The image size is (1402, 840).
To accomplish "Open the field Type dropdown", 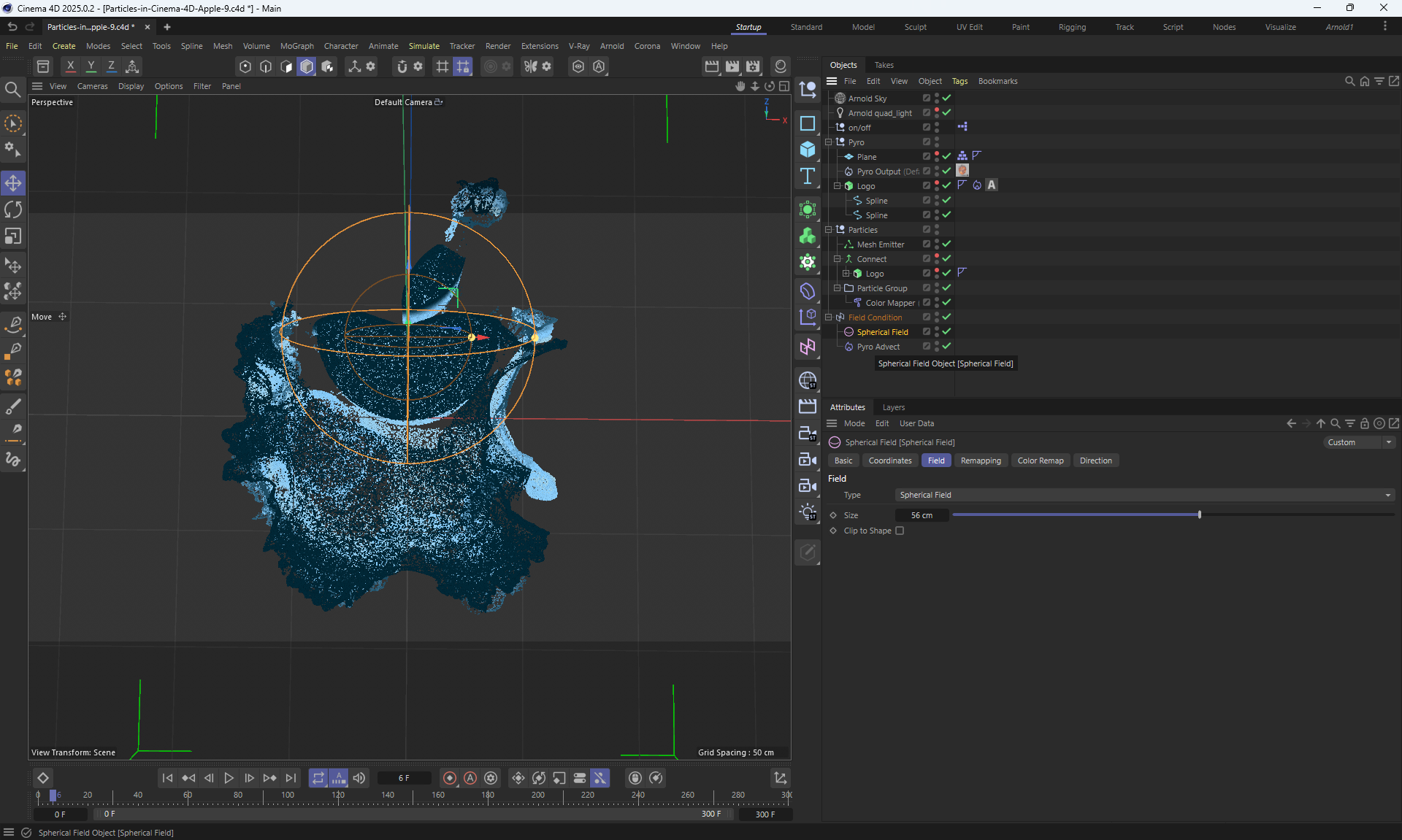I will 1144,495.
